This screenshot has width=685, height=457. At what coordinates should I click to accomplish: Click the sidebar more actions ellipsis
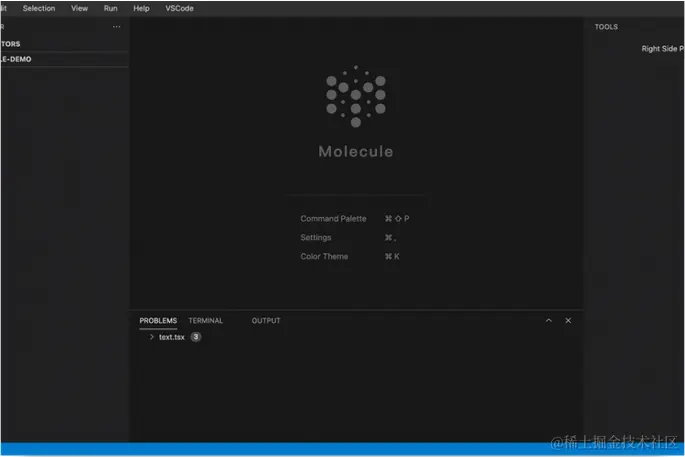(x=116, y=27)
